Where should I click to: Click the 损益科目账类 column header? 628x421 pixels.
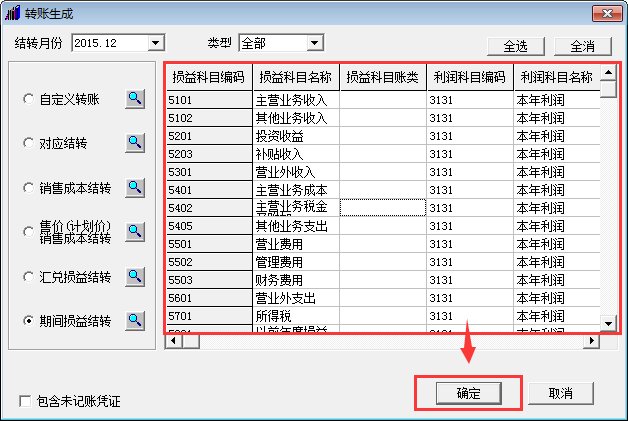pos(383,77)
